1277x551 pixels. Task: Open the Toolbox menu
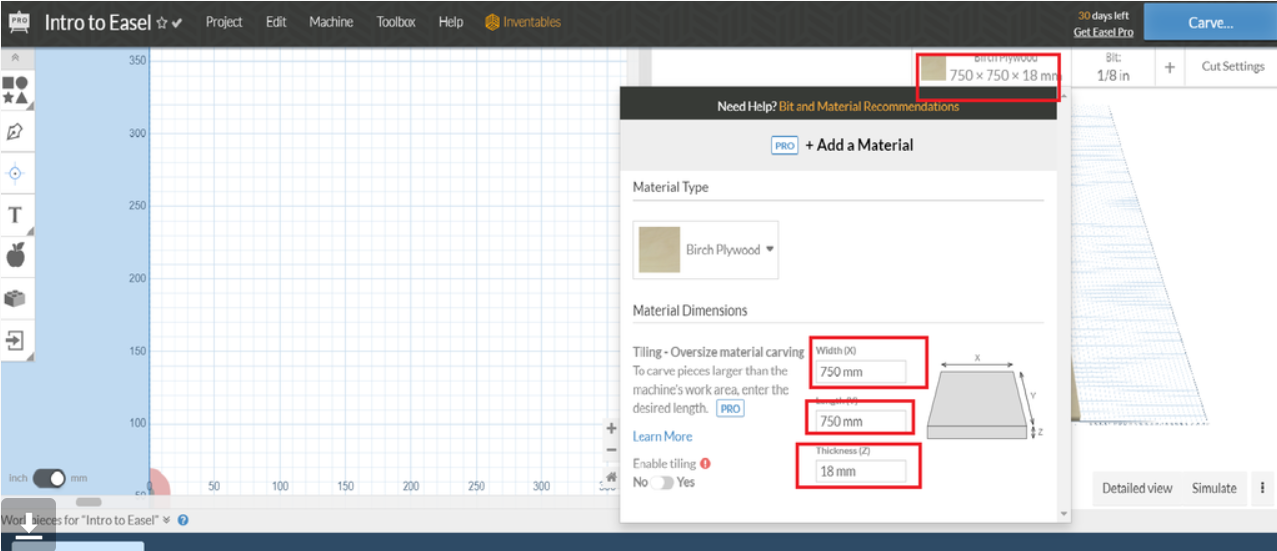pyautogui.click(x=396, y=22)
